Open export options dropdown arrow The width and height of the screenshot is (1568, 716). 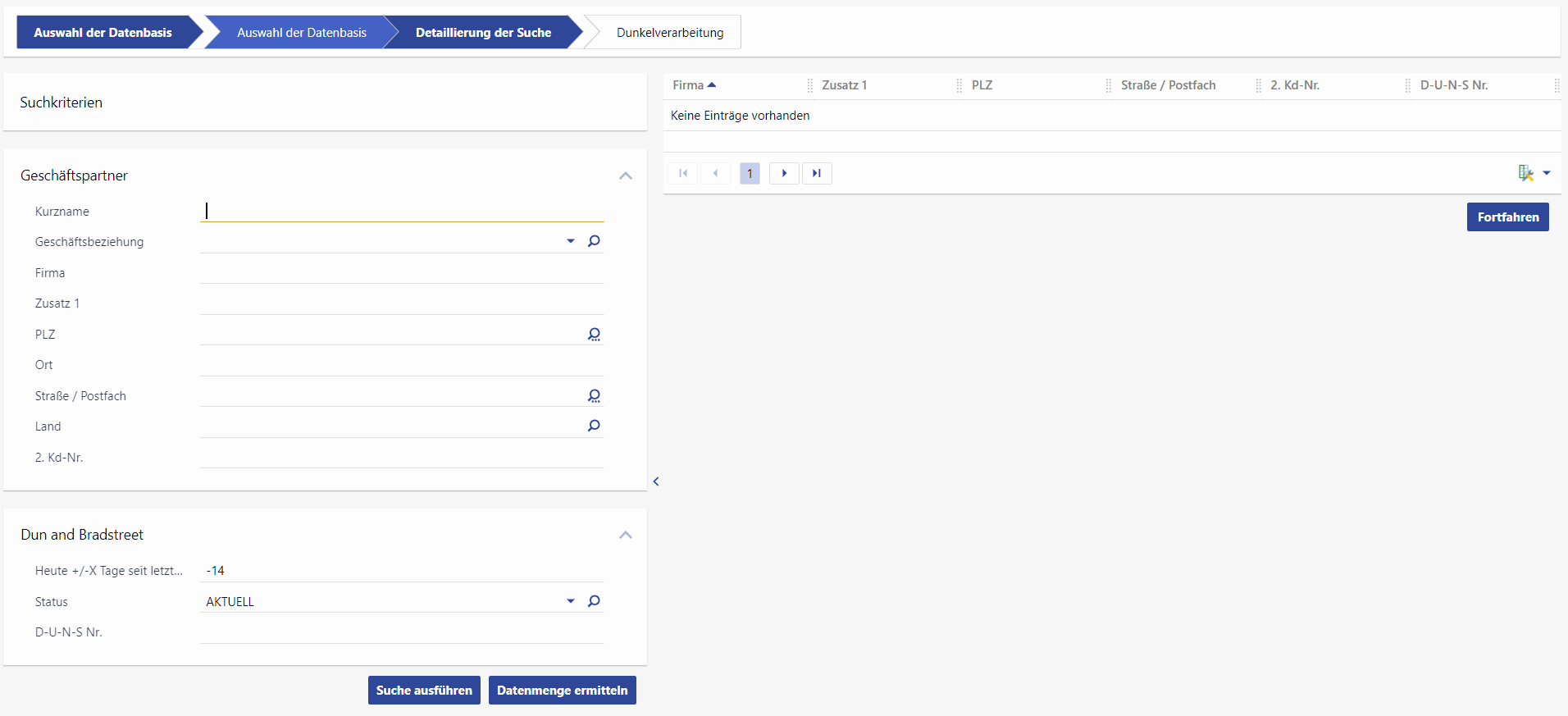pyautogui.click(x=1547, y=173)
